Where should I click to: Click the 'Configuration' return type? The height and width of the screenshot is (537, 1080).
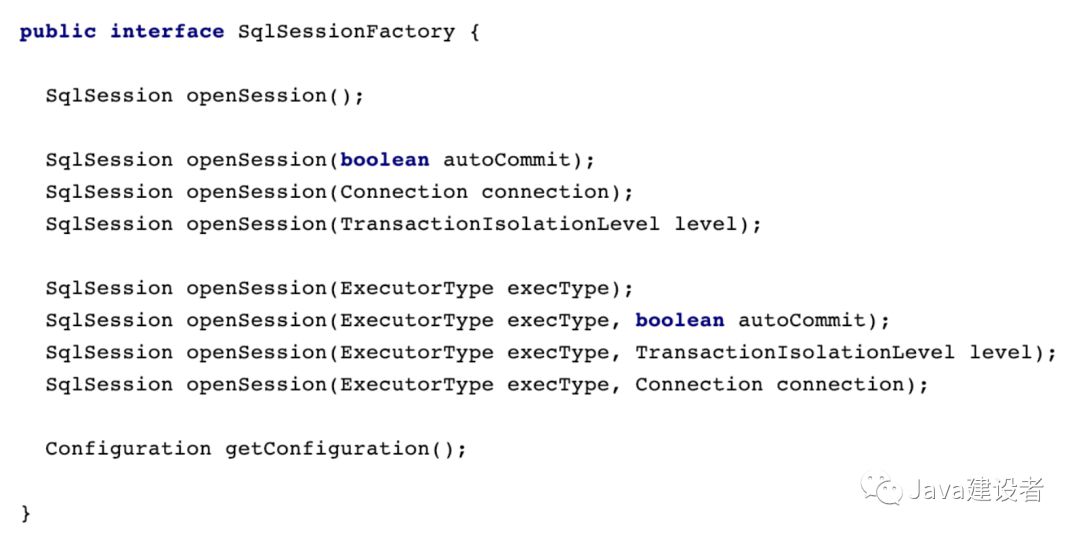point(128,449)
